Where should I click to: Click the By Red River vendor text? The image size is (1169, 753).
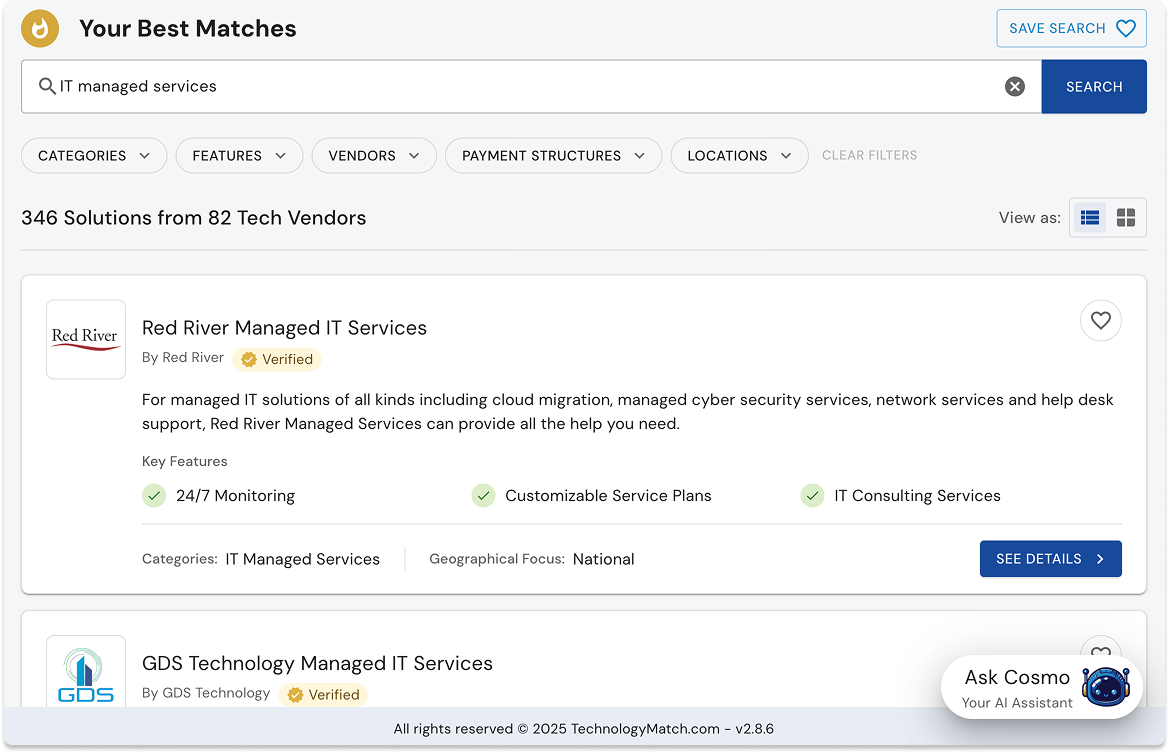coord(183,358)
